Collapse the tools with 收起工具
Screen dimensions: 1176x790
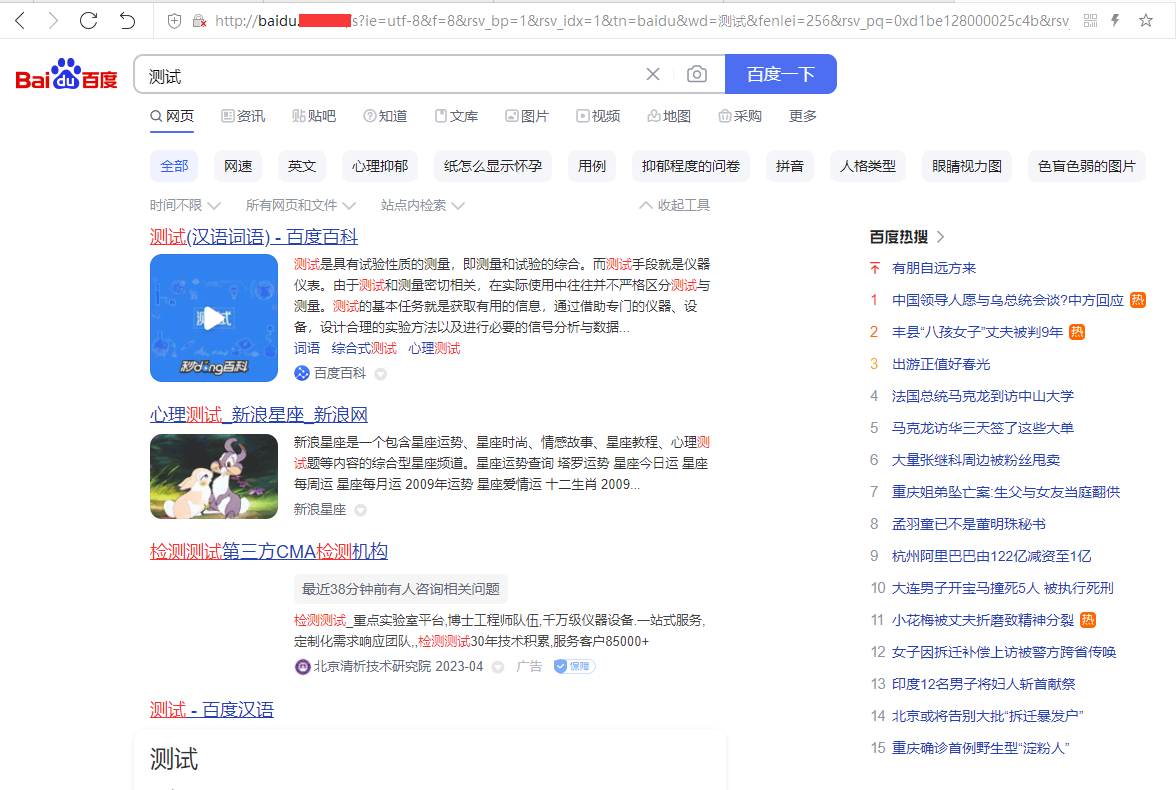[674, 205]
